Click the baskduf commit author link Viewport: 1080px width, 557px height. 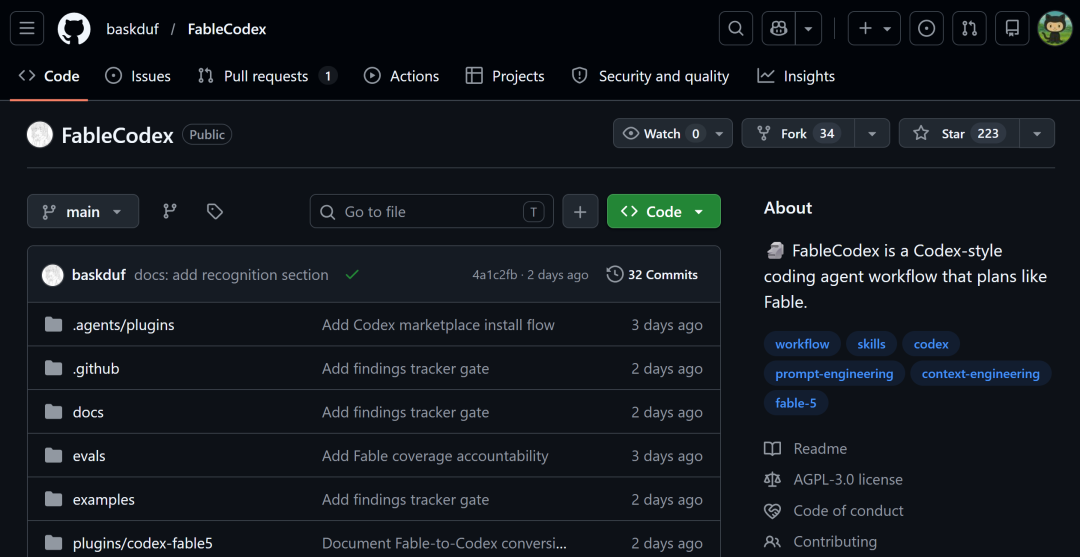(x=98, y=275)
